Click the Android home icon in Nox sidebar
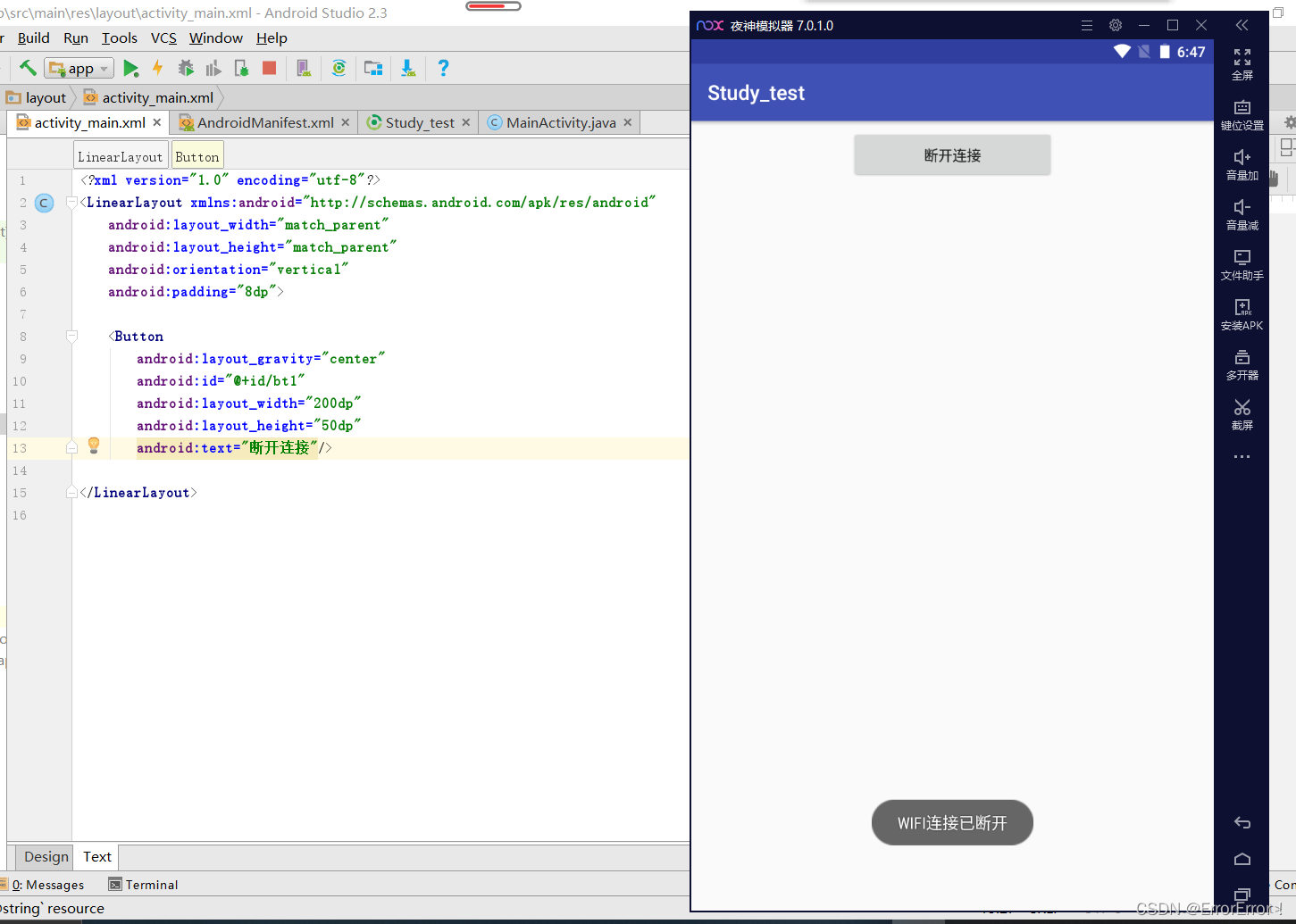The image size is (1296, 924). pyautogui.click(x=1242, y=859)
